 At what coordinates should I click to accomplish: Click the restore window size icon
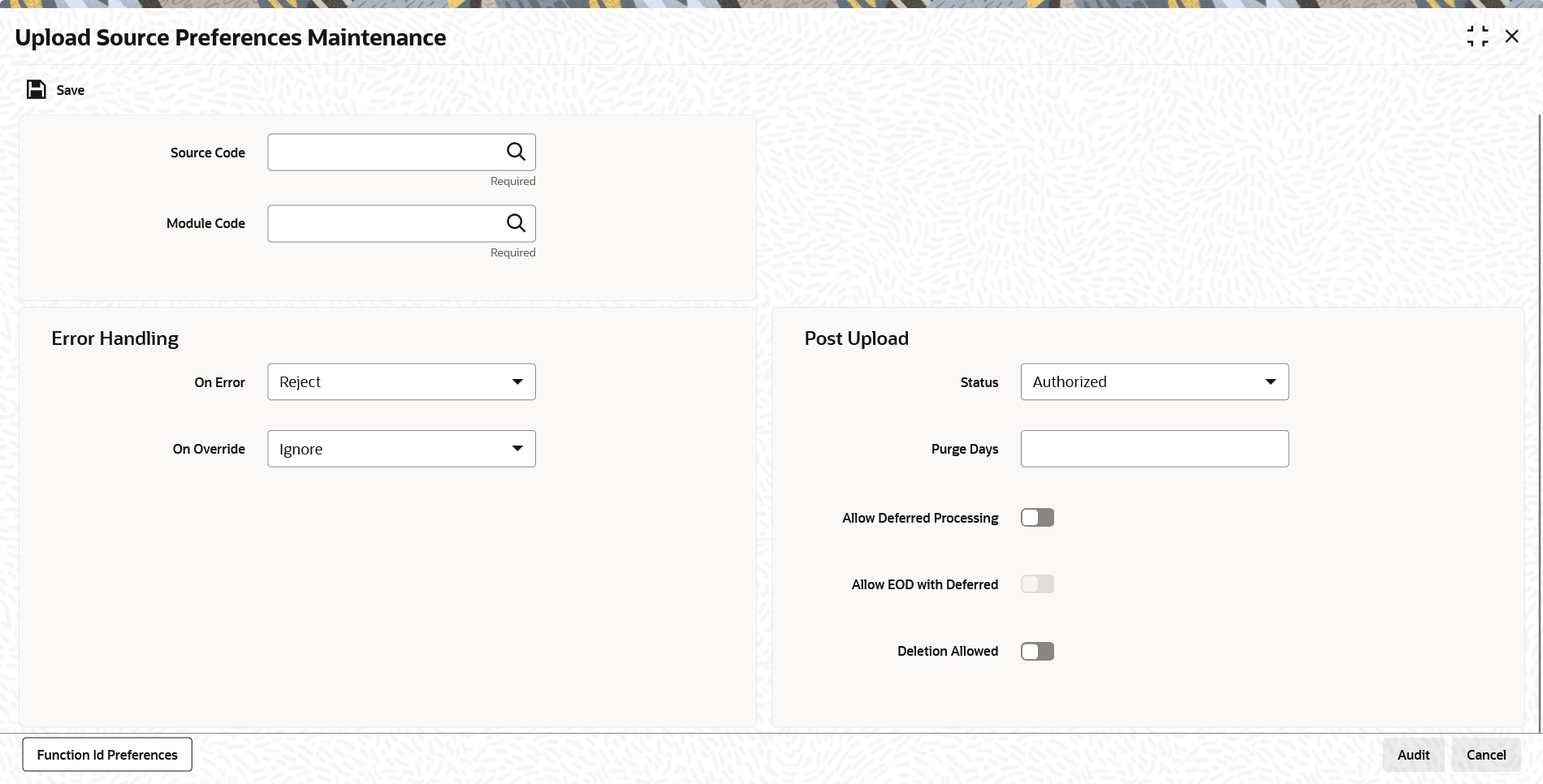tap(1477, 37)
